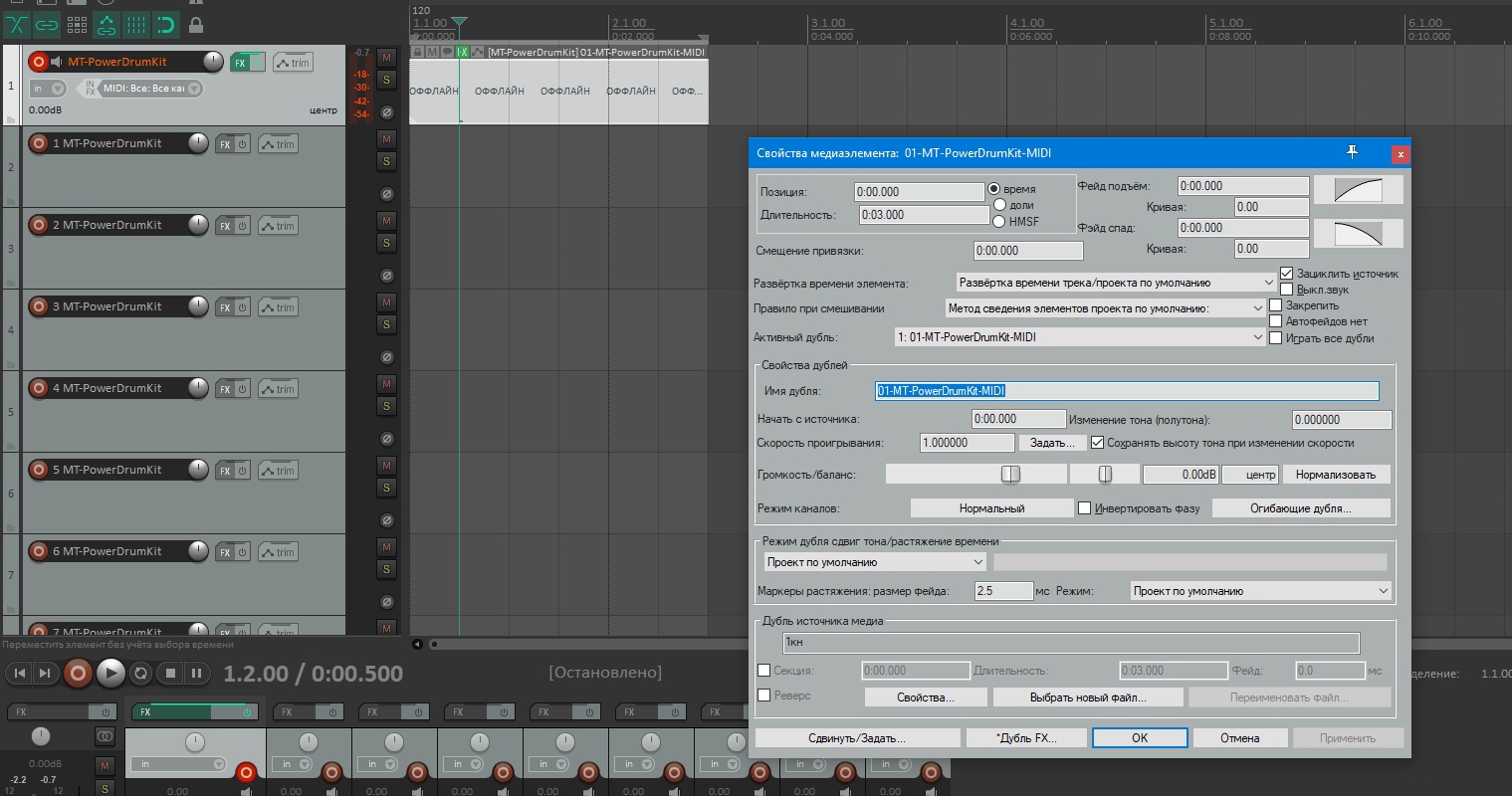Toggle ripple editing grid icon in toolbar

point(77,24)
